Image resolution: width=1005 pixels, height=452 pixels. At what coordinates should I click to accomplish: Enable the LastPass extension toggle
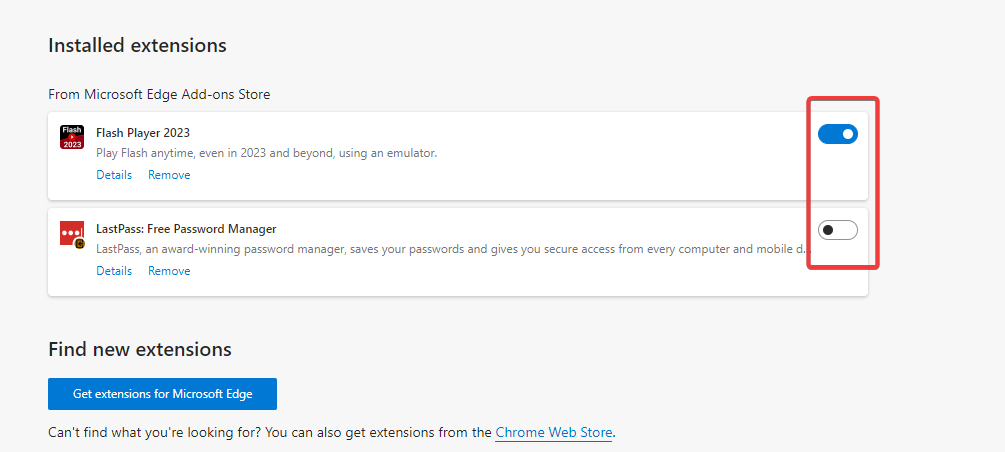(x=838, y=230)
